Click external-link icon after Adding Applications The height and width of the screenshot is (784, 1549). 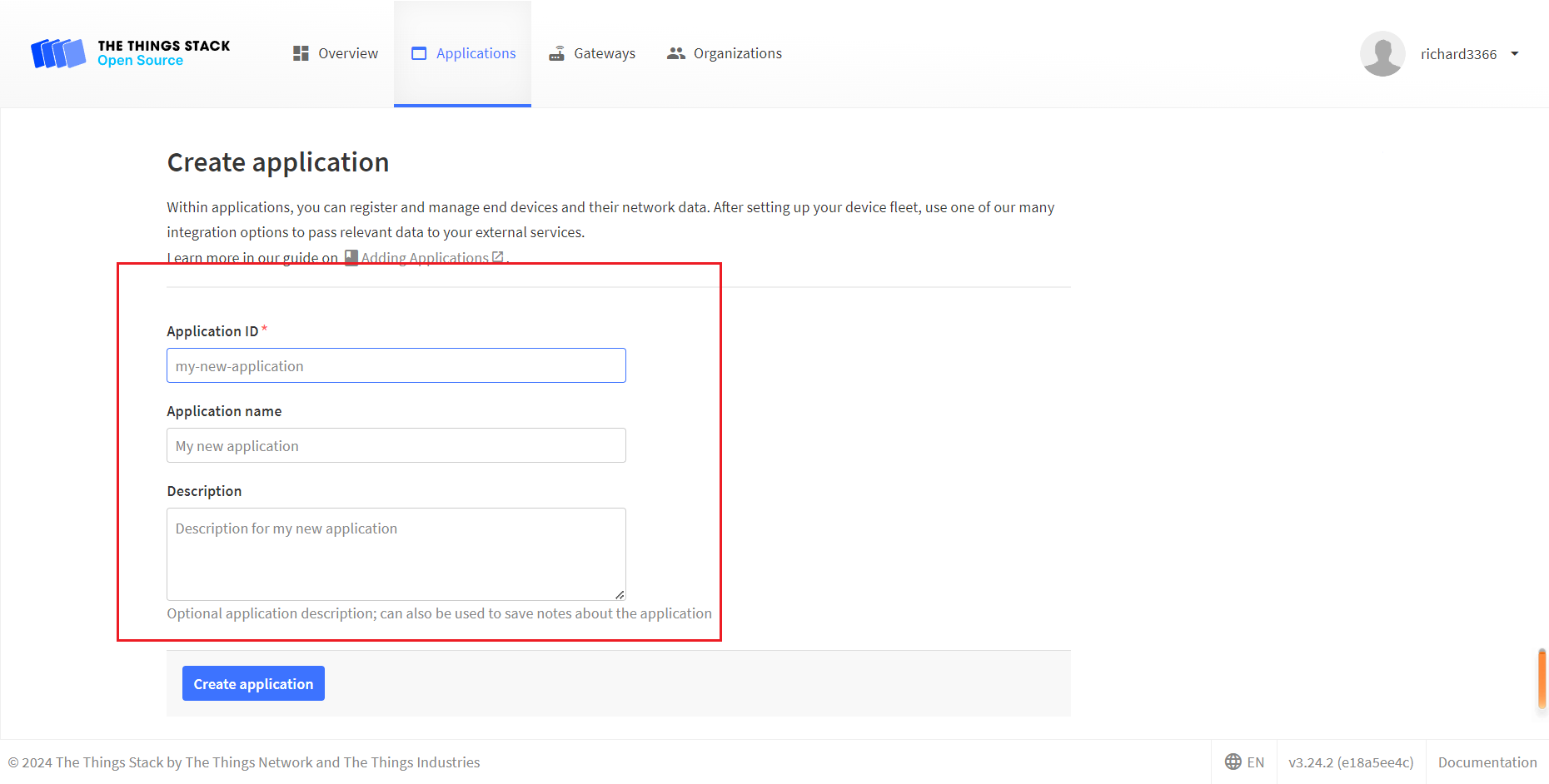pyautogui.click(x=498, y=257)
